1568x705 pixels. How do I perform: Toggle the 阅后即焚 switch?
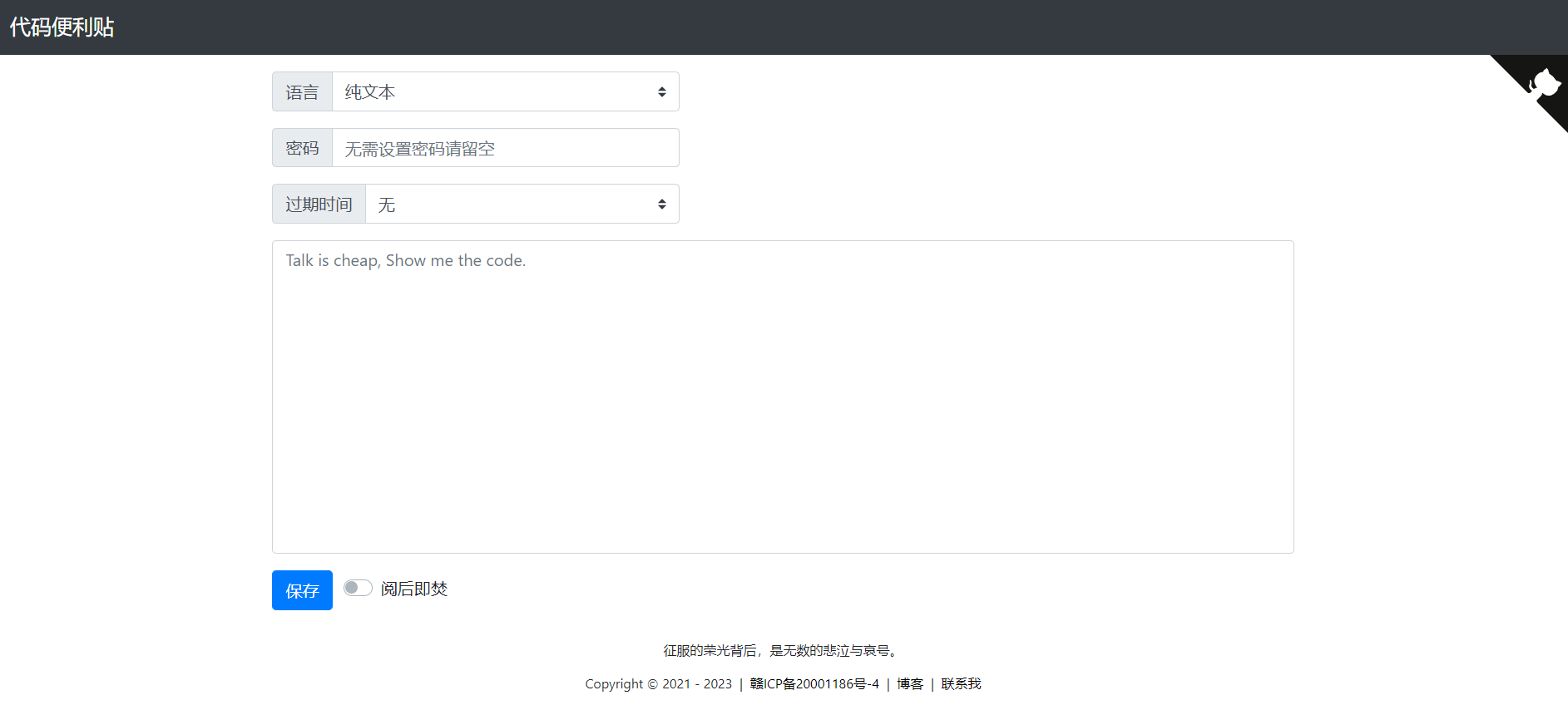click(x=358, y=589)
